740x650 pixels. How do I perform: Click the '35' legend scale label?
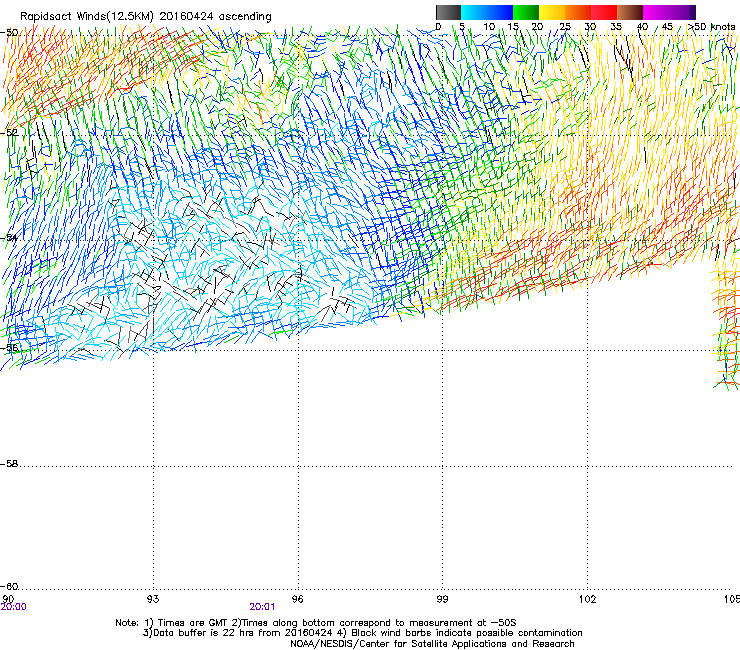pyautogui.click(x=616, y=26)
